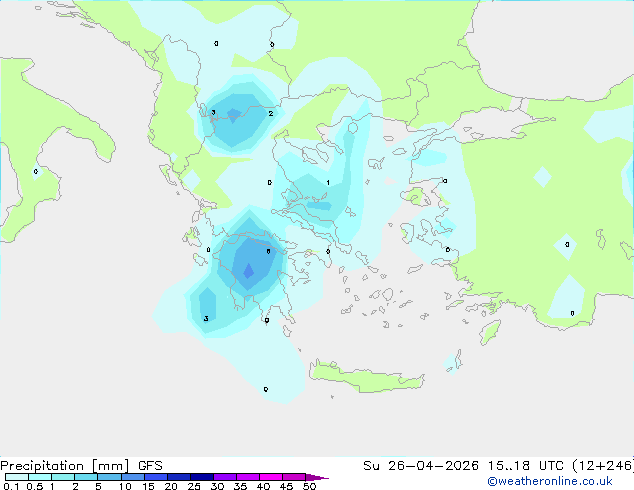Click the 0.5–1 mm legend color box

tap(40, 477)
